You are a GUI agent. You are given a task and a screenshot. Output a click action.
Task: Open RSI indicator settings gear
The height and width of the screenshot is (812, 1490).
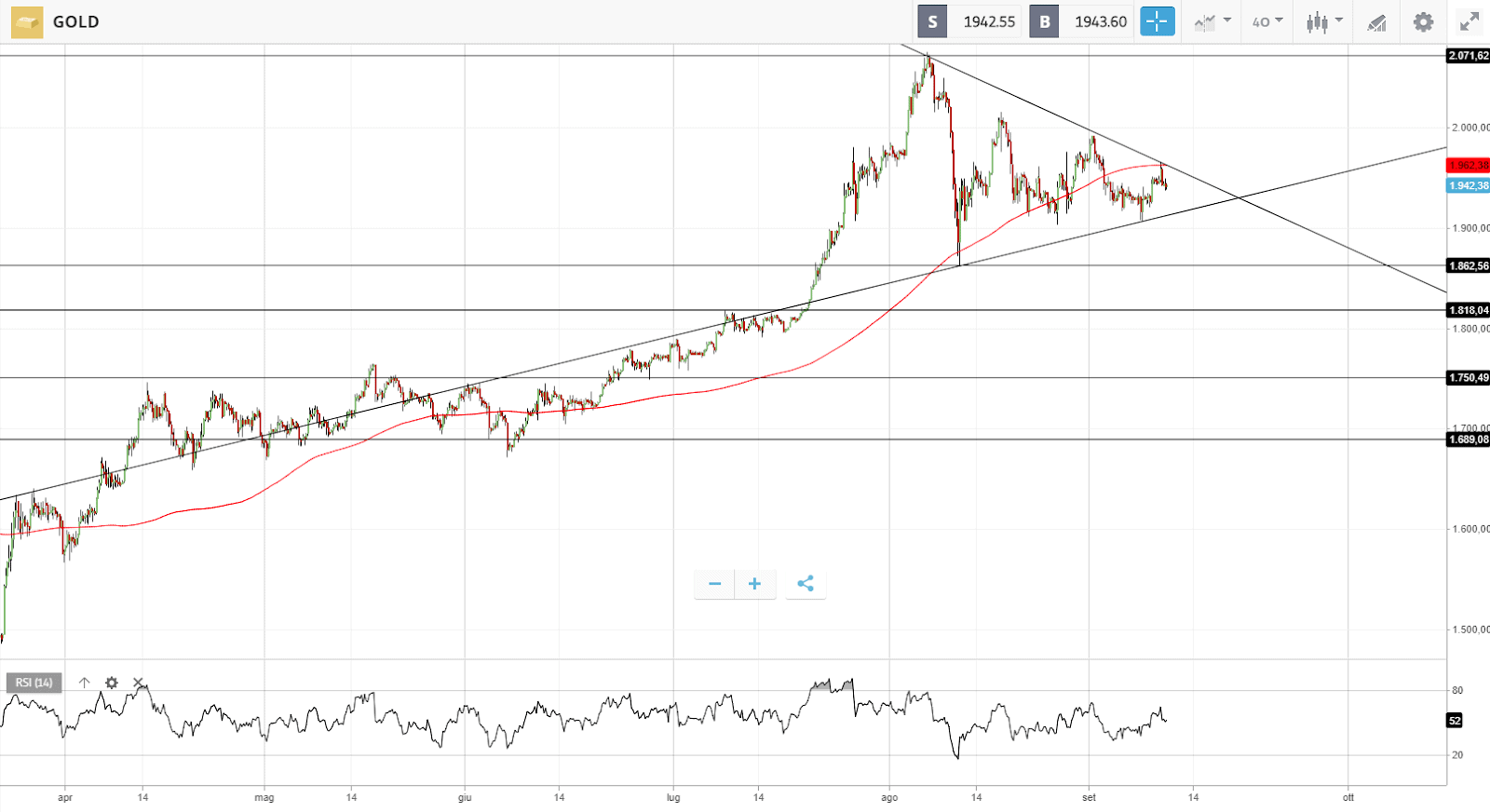coord(112,683)
